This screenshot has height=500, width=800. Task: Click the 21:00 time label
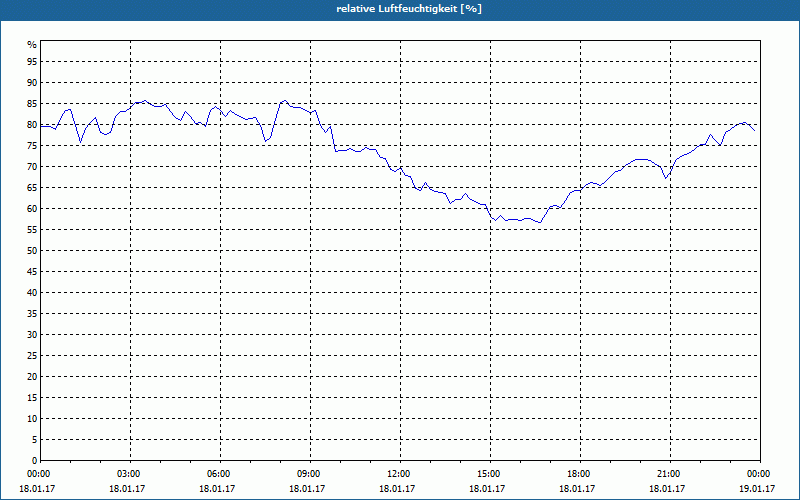tap(670, 474)
